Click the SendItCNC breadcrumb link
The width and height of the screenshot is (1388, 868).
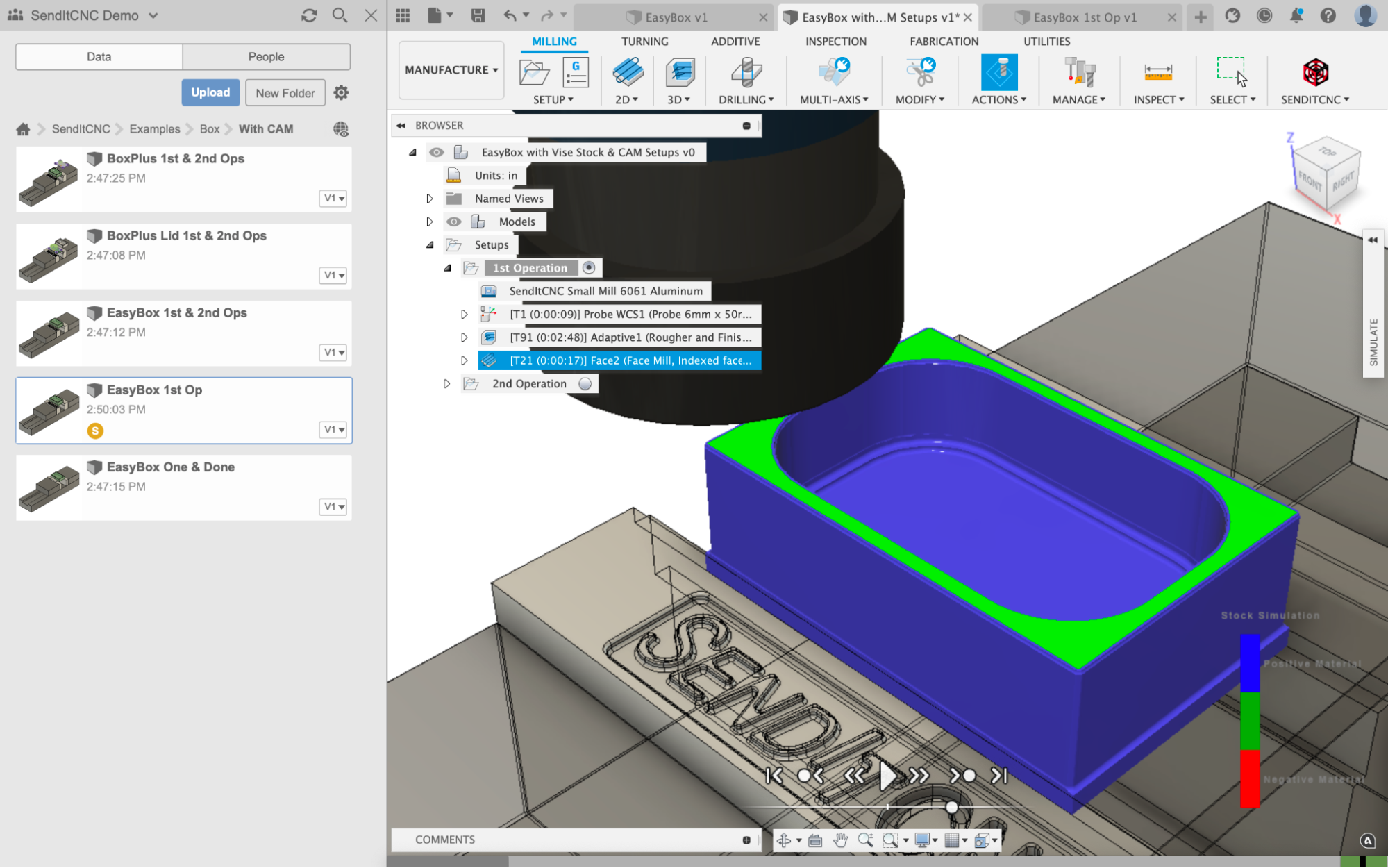pyautogui.click(x=81, y=129)
